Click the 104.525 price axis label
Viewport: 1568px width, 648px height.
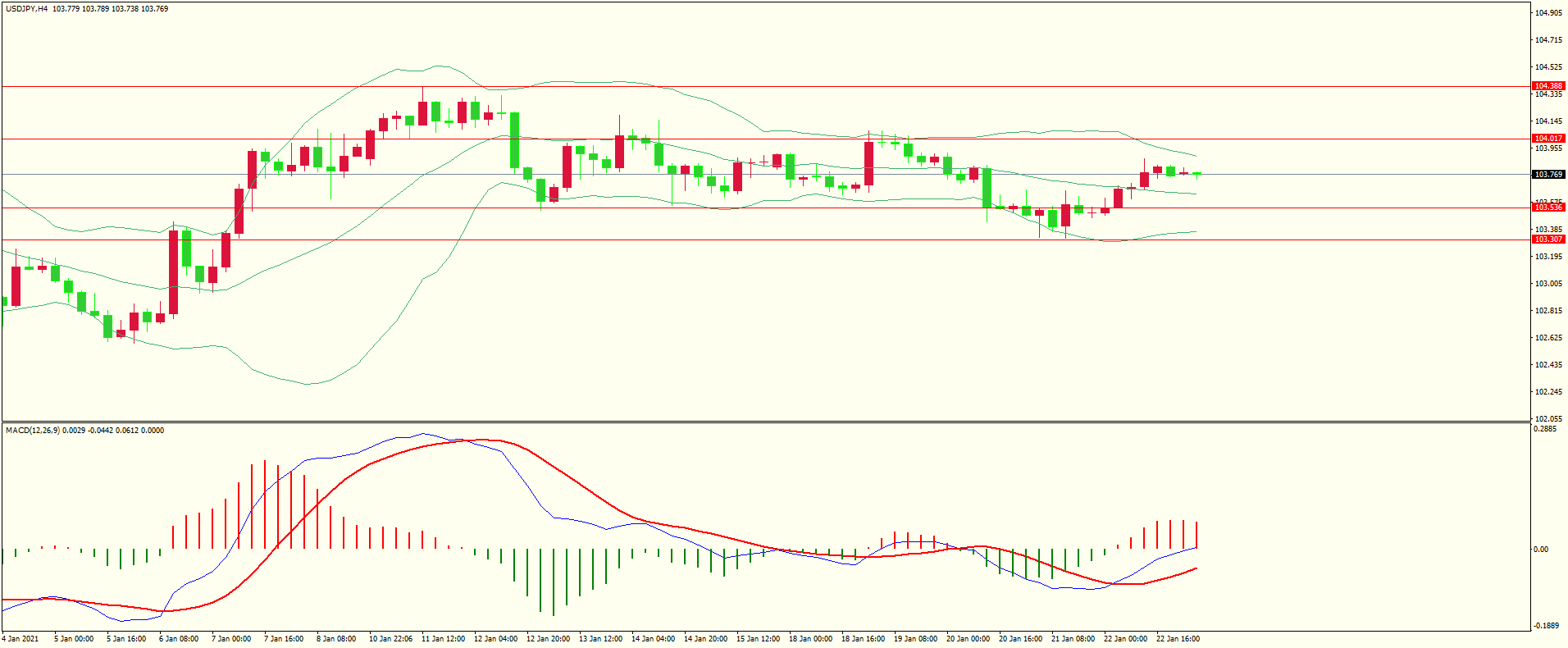[x=1548, y=67]
